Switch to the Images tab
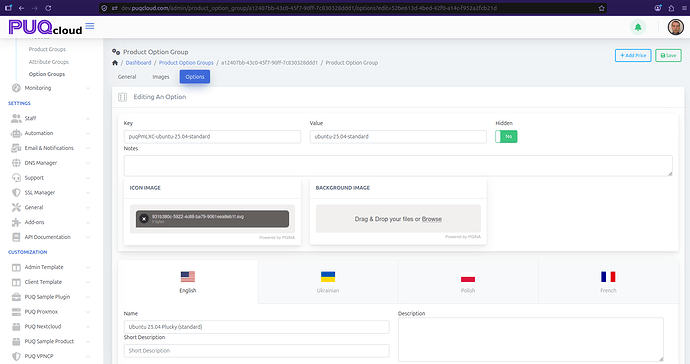The width and height of the screenshot is (690, 364). coord(161,77)
